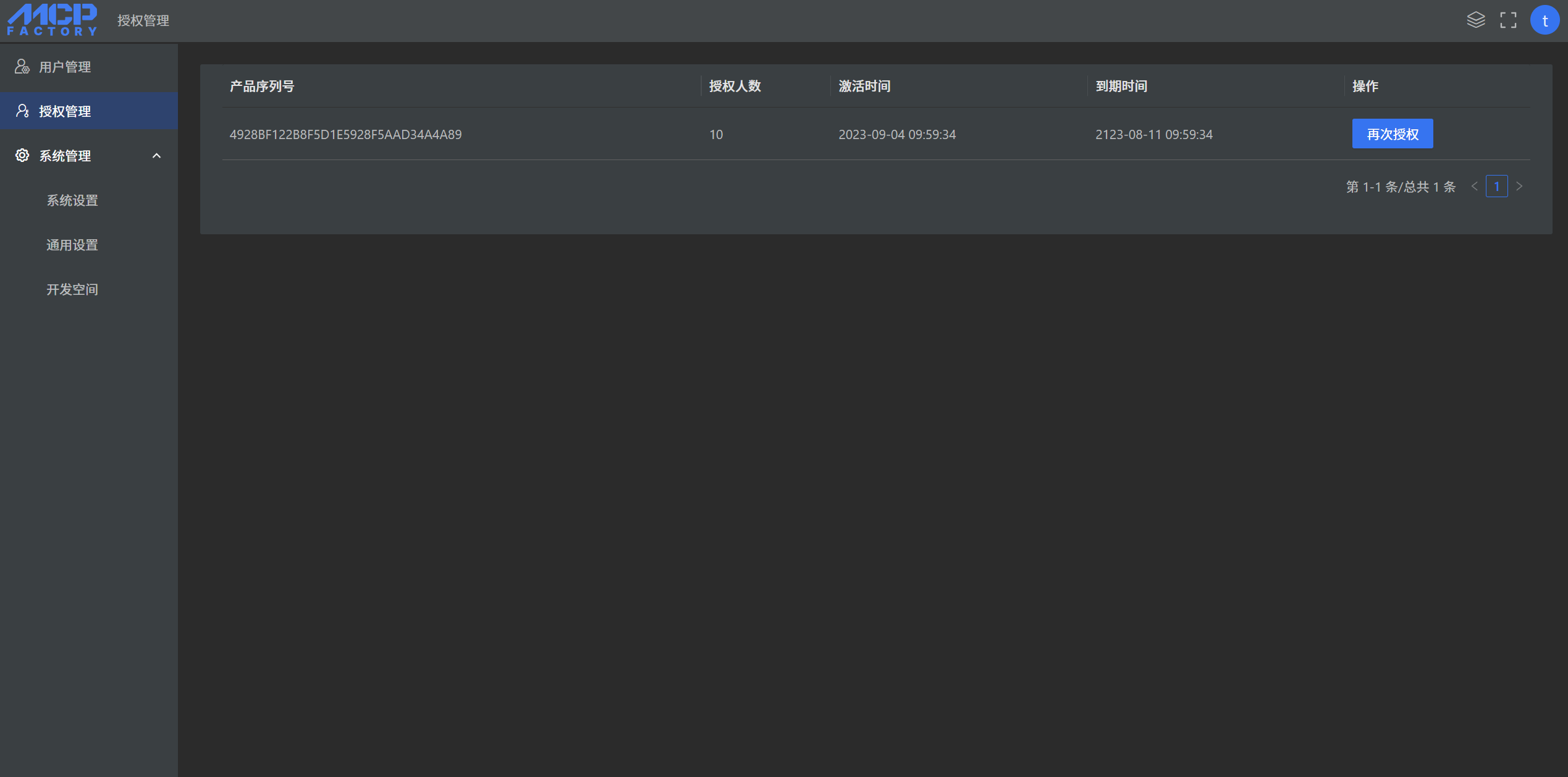
Task: Click the layers stack icon in header
Action: tap(1475, 20)
